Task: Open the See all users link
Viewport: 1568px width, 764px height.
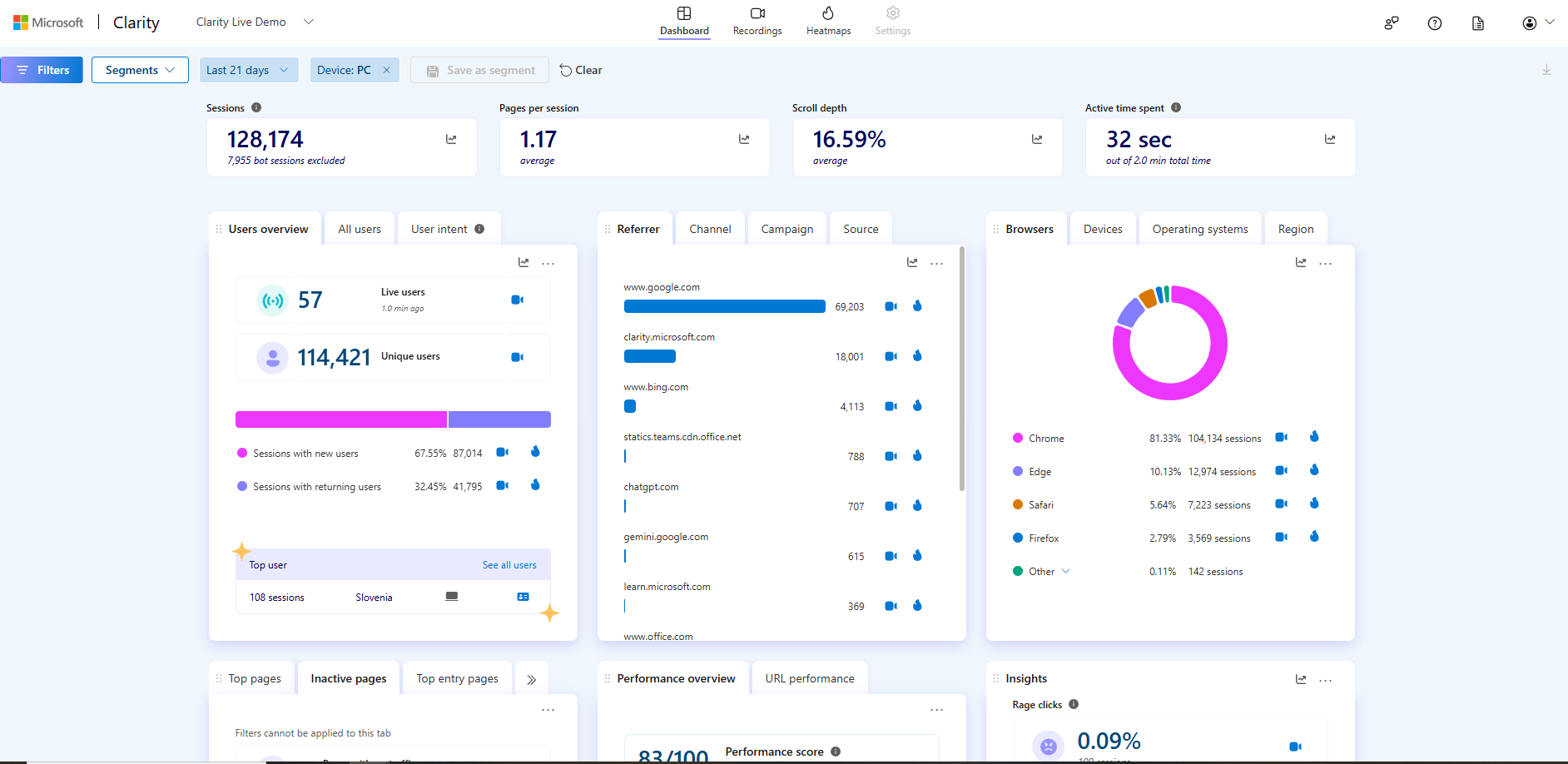Action: (x=509, y=564)
